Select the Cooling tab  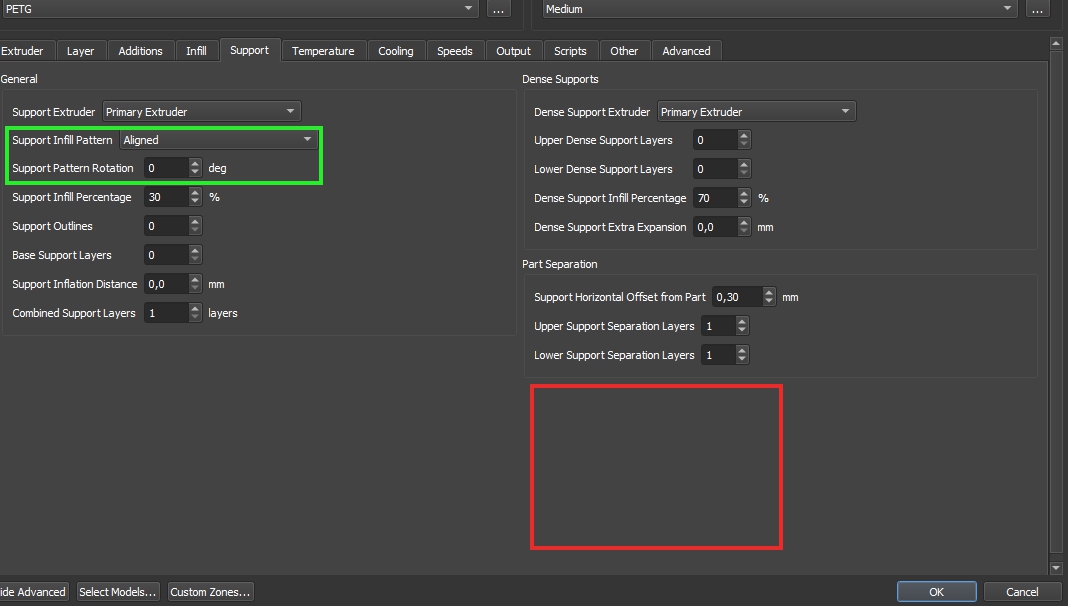click(395, 51)
